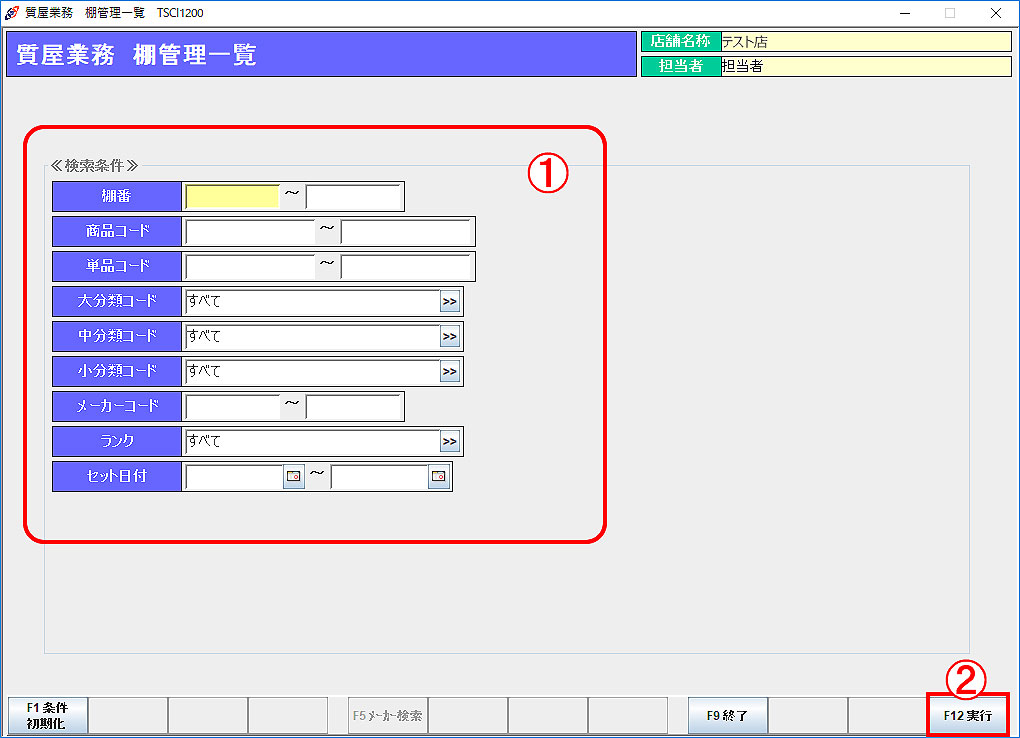Viewport: 1020px width, 738px height.
Task: Click the 中分類コード field showing すべて
Action: (312, 336)
